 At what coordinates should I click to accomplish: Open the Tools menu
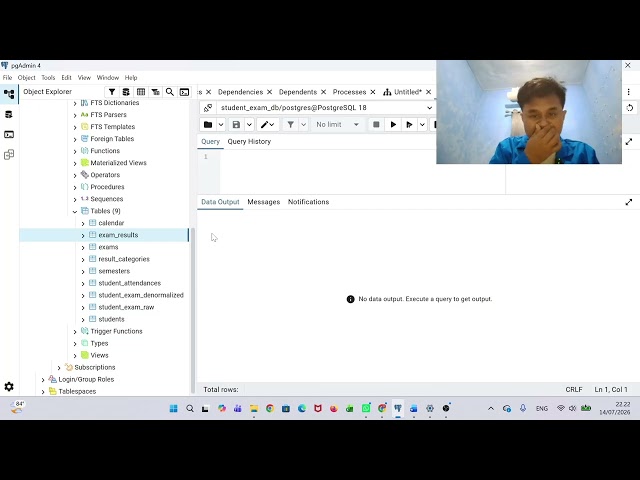(x=48, y=78)
